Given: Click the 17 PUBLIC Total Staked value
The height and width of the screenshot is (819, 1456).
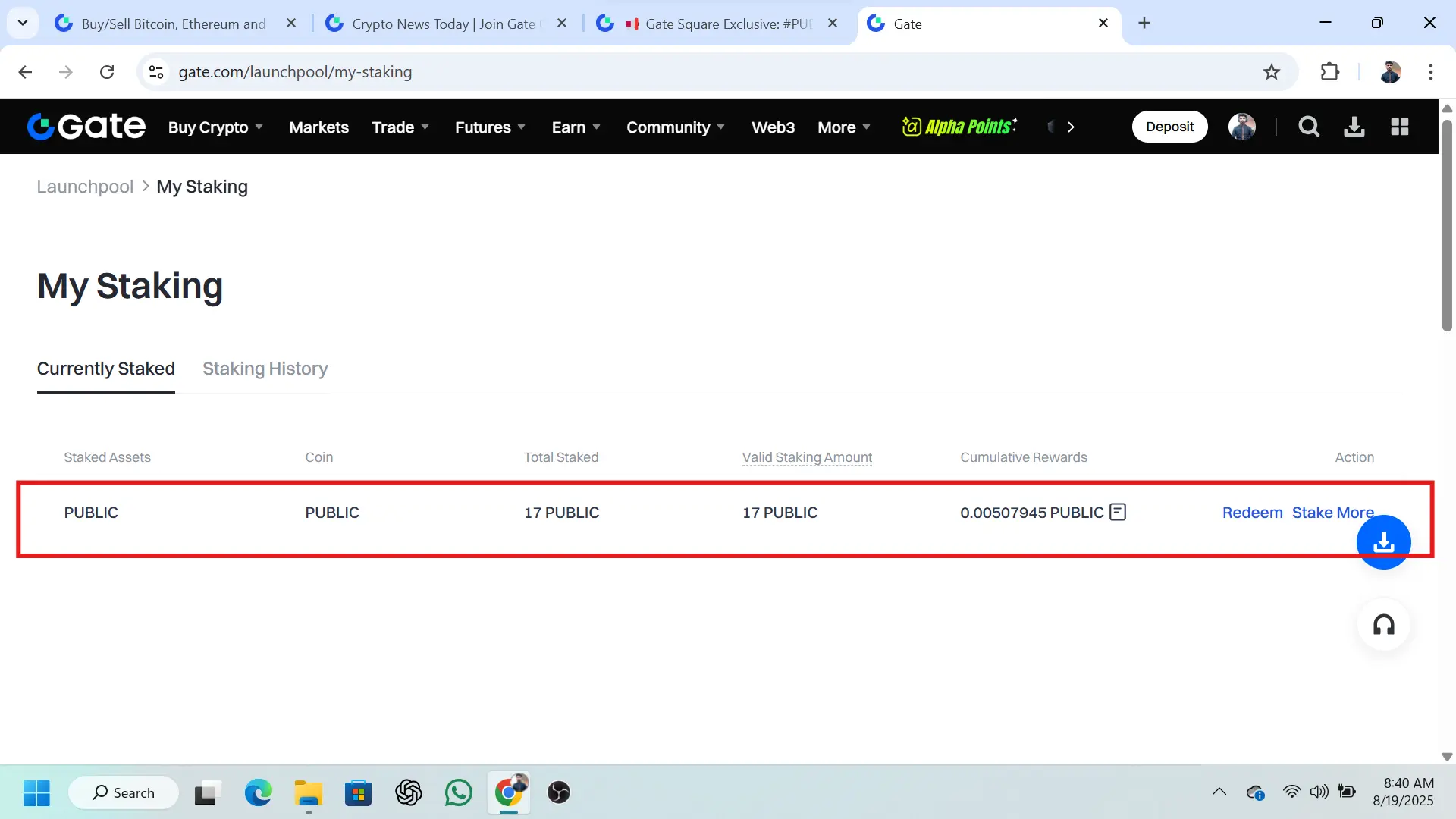Looking at the screenshot, I should coord(561,513).
